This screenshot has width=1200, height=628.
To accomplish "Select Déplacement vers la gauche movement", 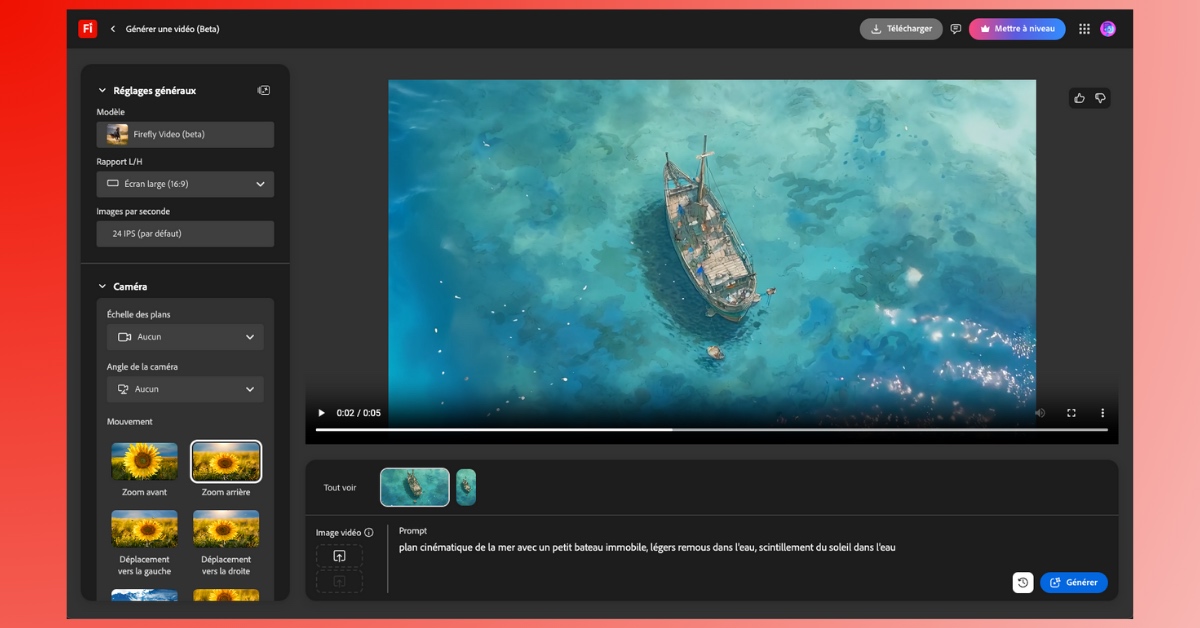I will 144,530.
